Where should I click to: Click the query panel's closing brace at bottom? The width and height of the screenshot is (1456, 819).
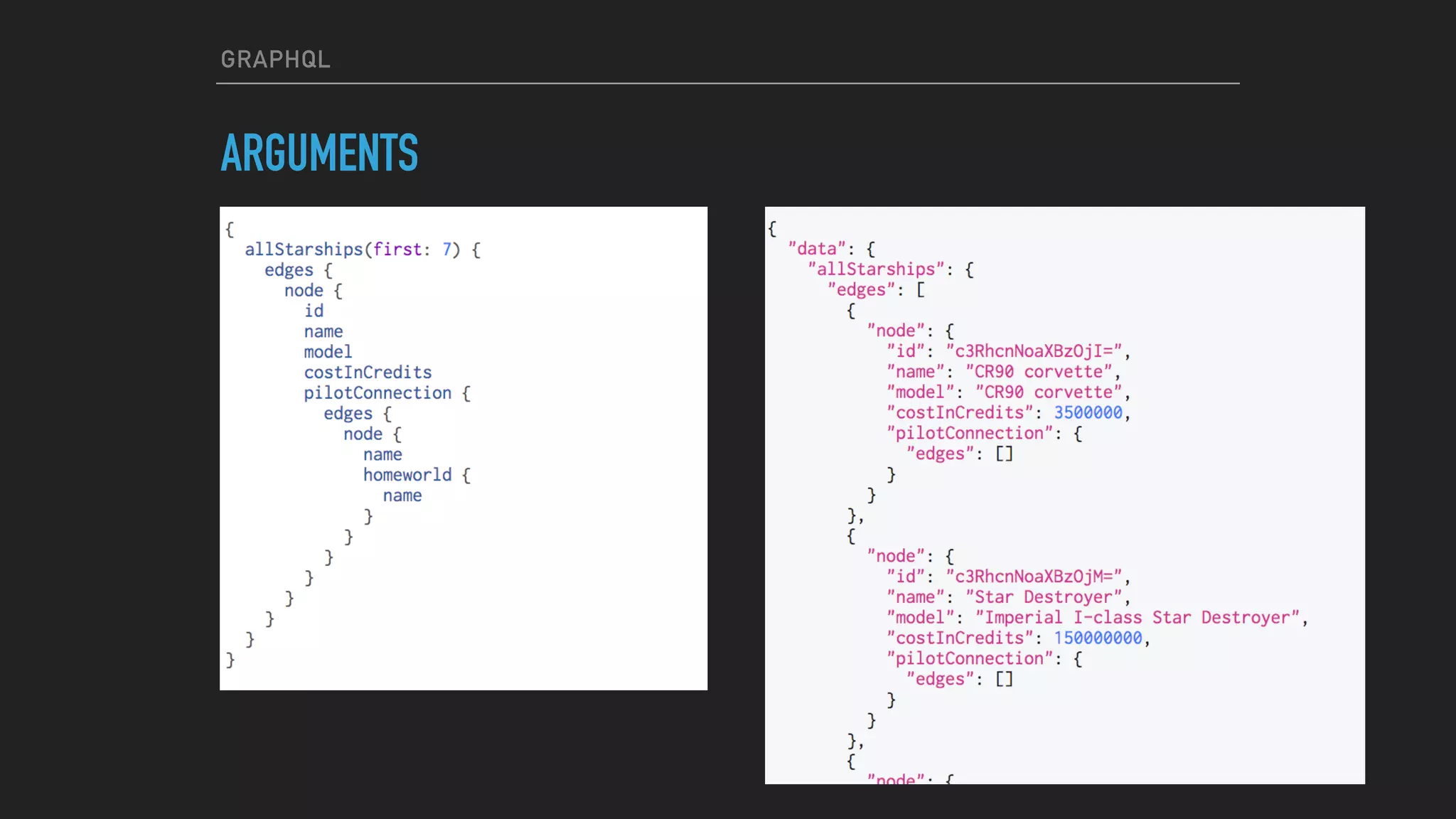230,660
